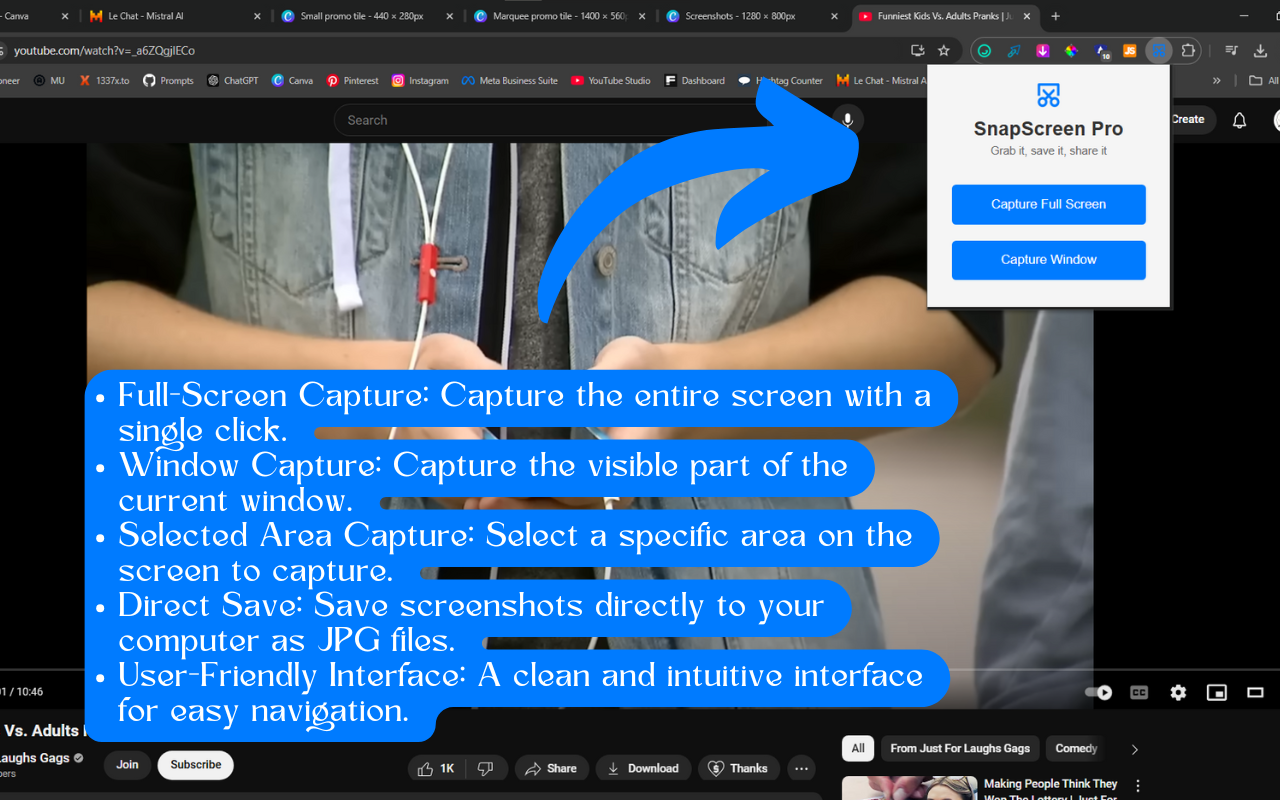Screen dimensions: 1280x800
Task: Click the address bar URL
Action: pos(104,51)
